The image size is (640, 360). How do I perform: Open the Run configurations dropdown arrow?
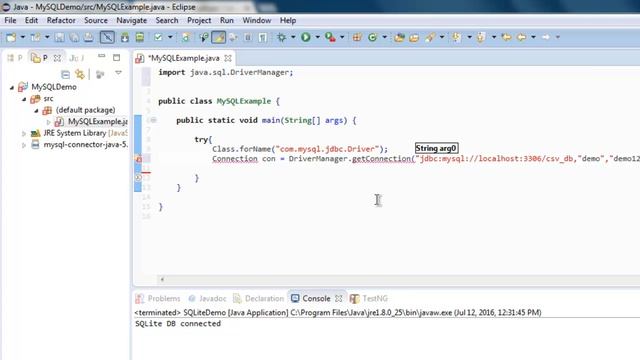click(x=317, y=37)
